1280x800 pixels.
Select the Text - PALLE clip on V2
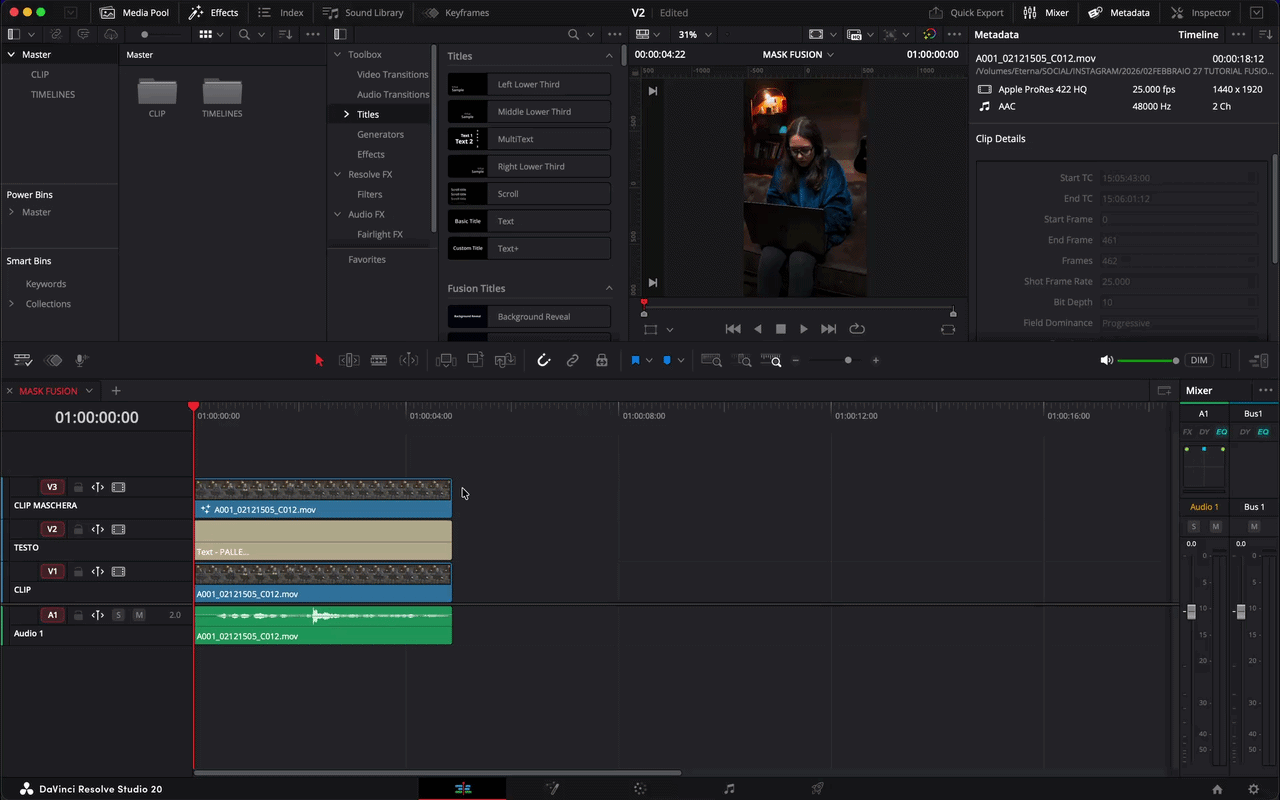322,540
